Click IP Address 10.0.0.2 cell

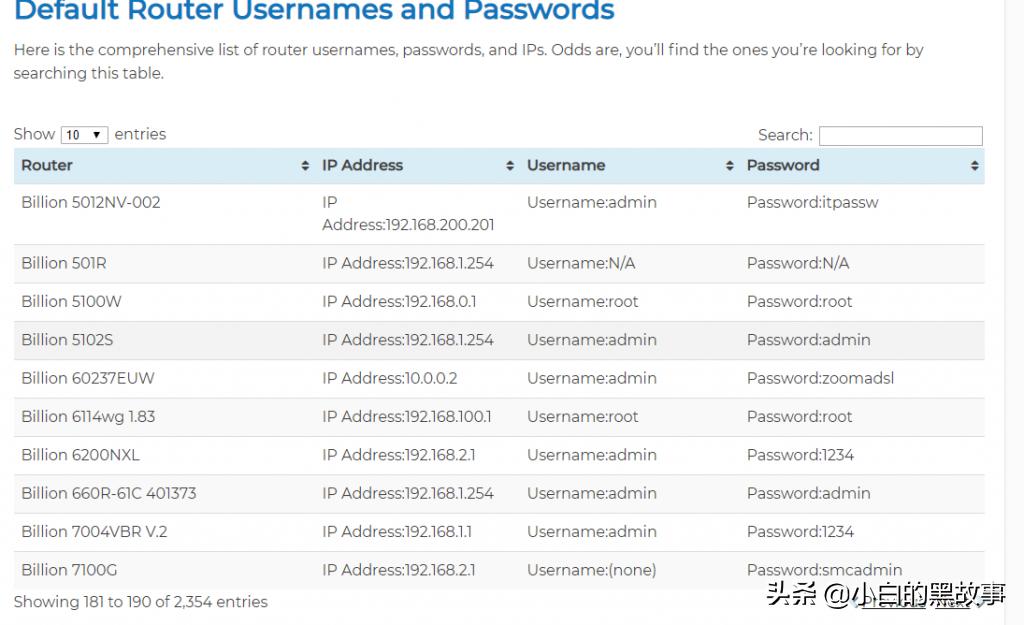pyautogui.click(x=389, y=378)
